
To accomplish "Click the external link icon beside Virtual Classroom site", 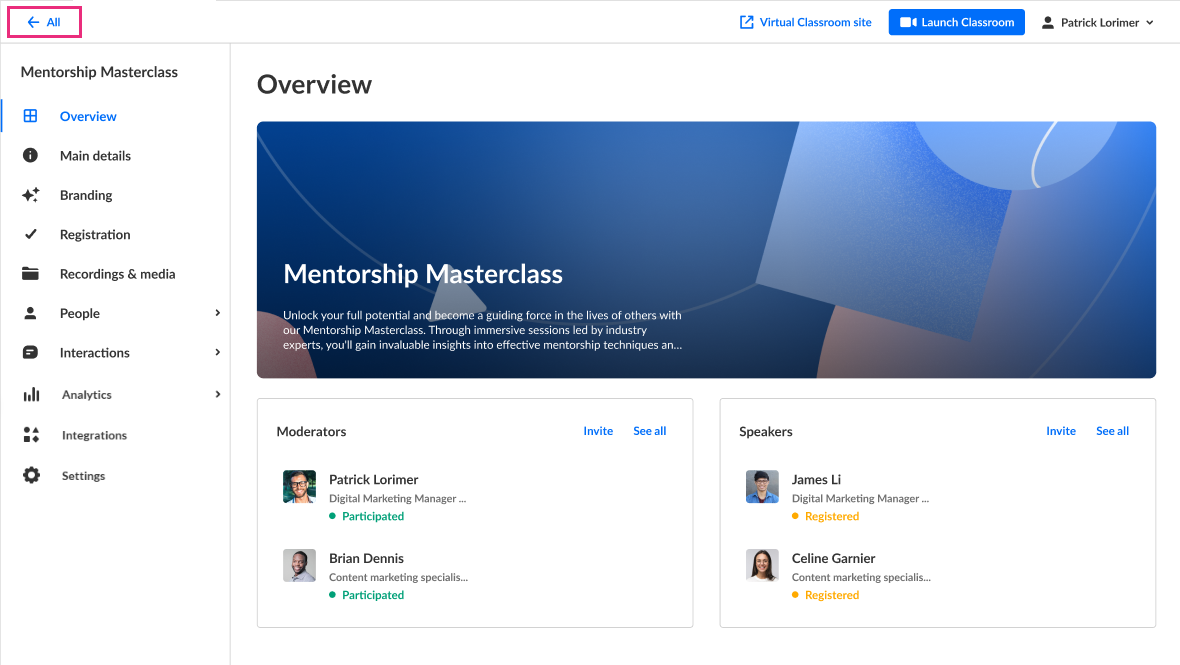I will (x=747, y=22).
